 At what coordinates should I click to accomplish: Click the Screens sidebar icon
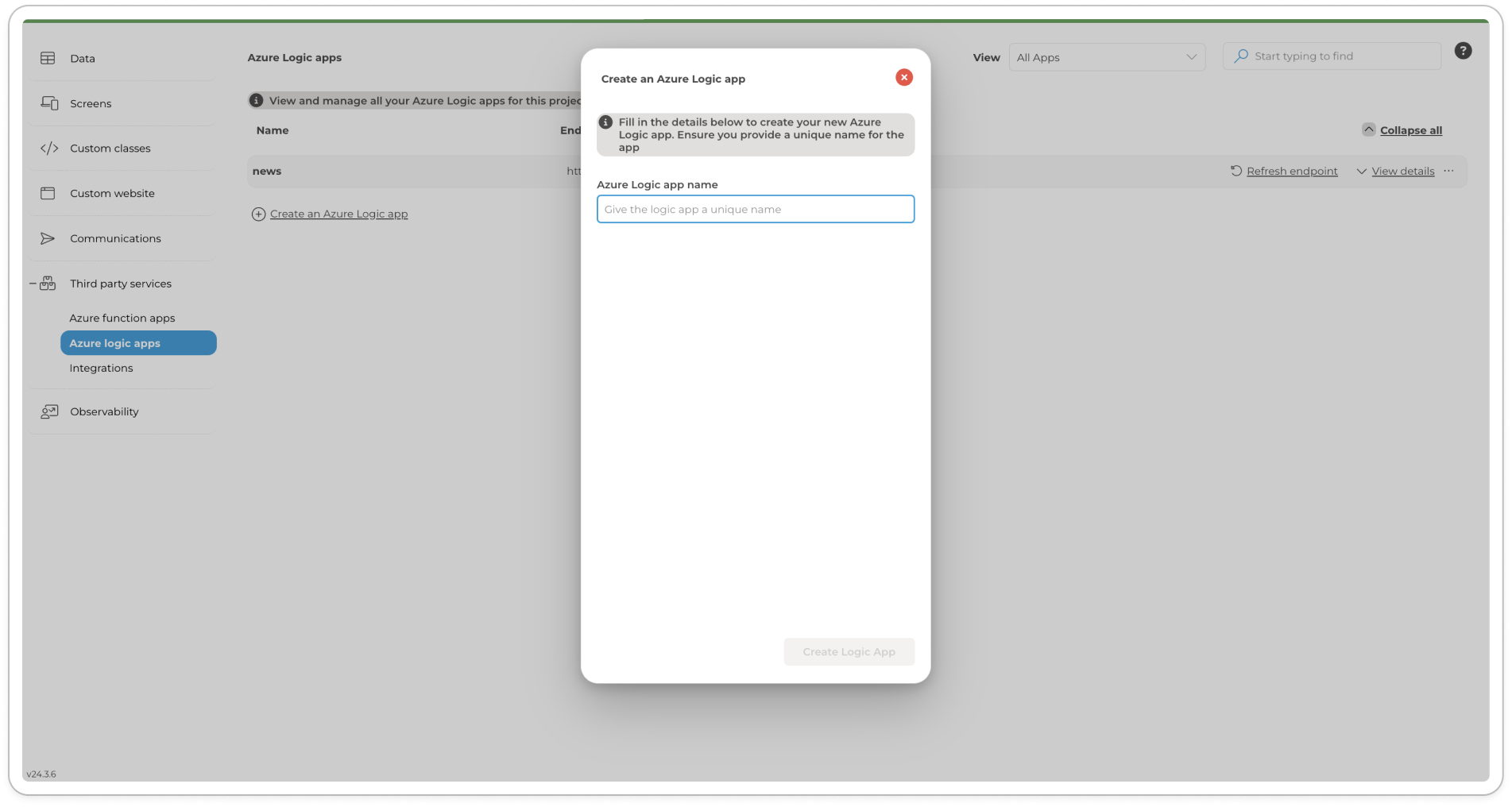tap(49, 103)
